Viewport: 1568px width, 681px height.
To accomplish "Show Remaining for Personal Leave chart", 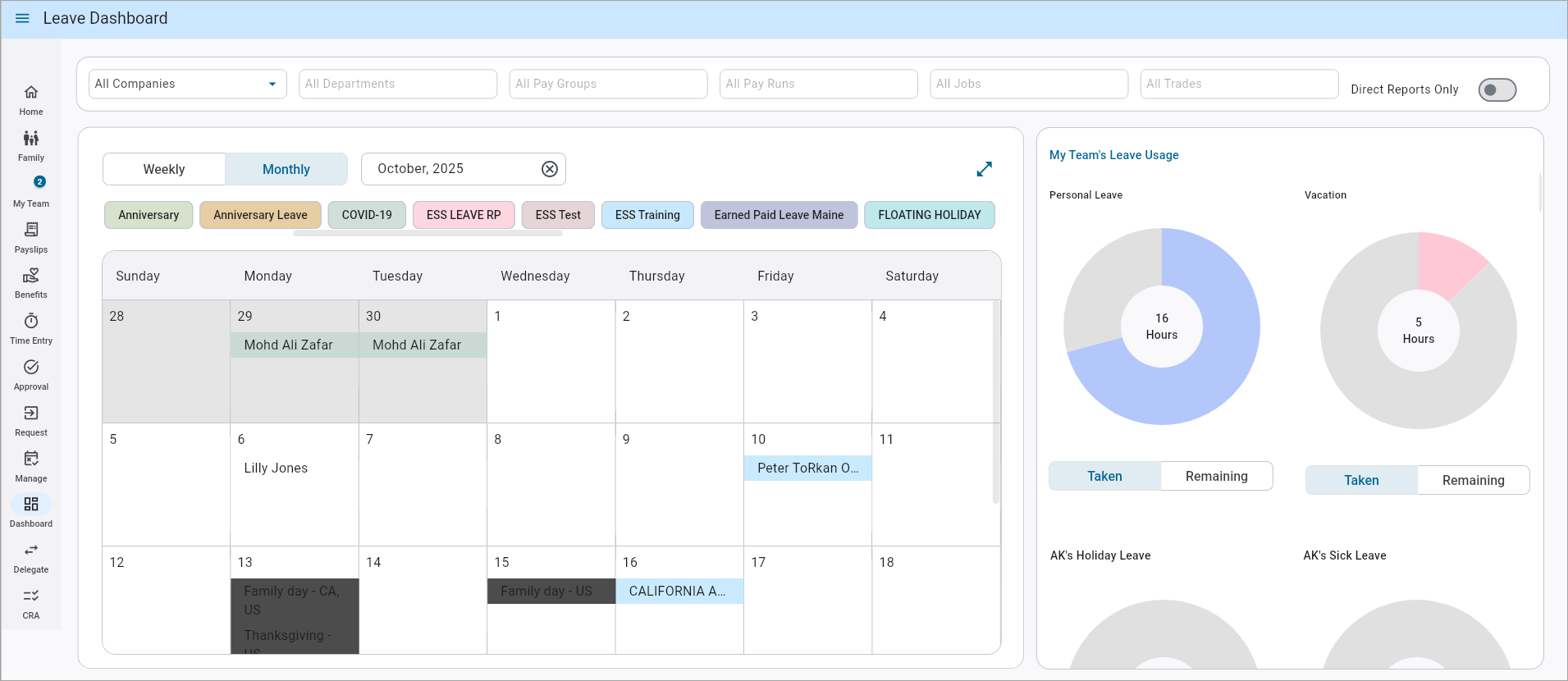I will coord(1216,476).
